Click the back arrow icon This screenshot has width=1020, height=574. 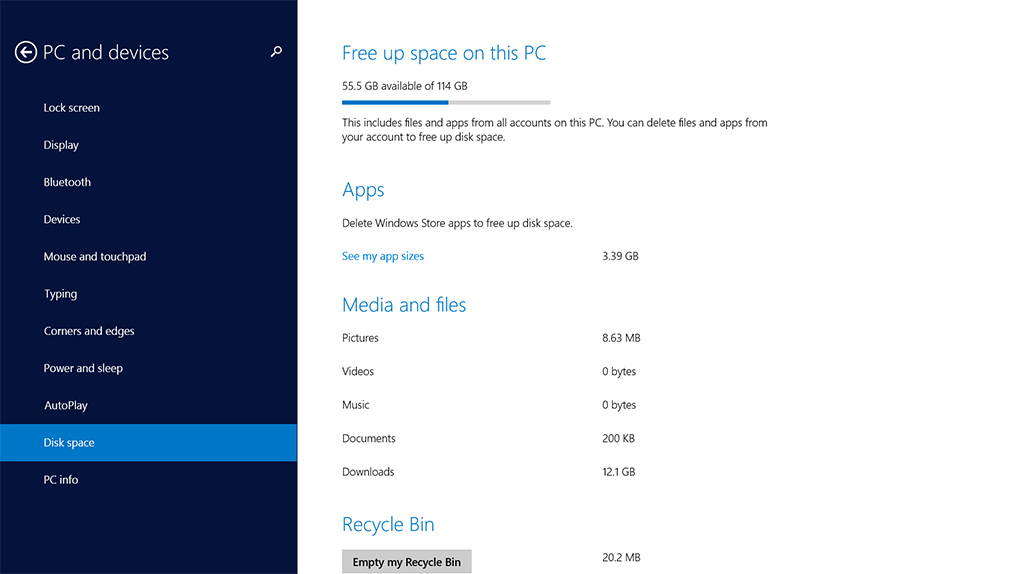[x=26, y=53]
